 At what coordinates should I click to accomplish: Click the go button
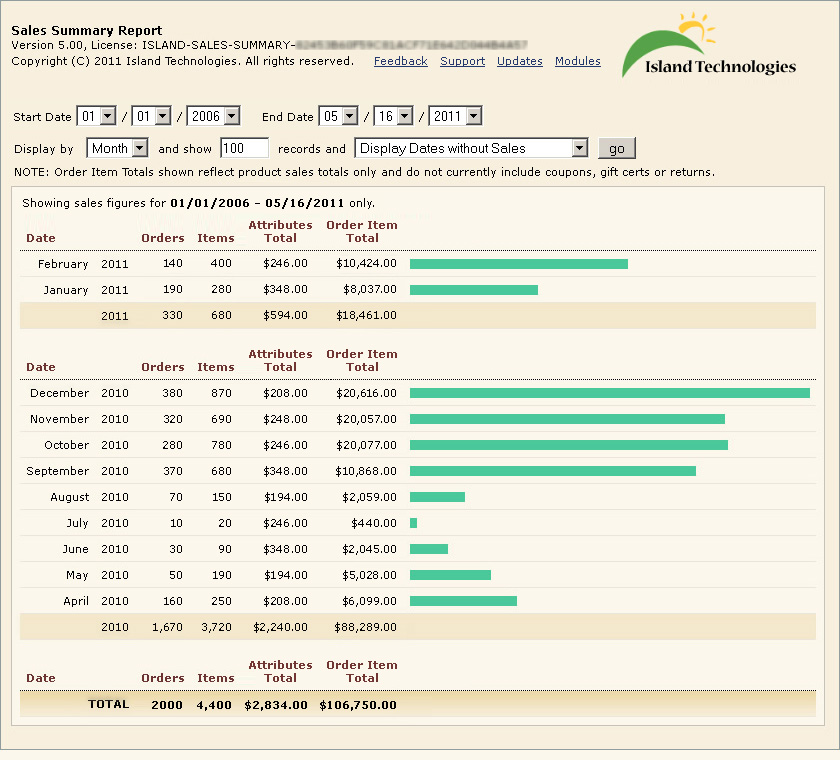617,149
